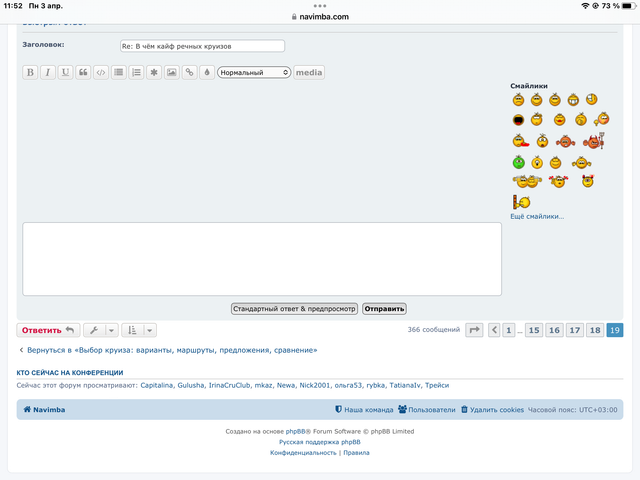
Task: Open Русская поддержка phpBB link
Action: [320, 442]
